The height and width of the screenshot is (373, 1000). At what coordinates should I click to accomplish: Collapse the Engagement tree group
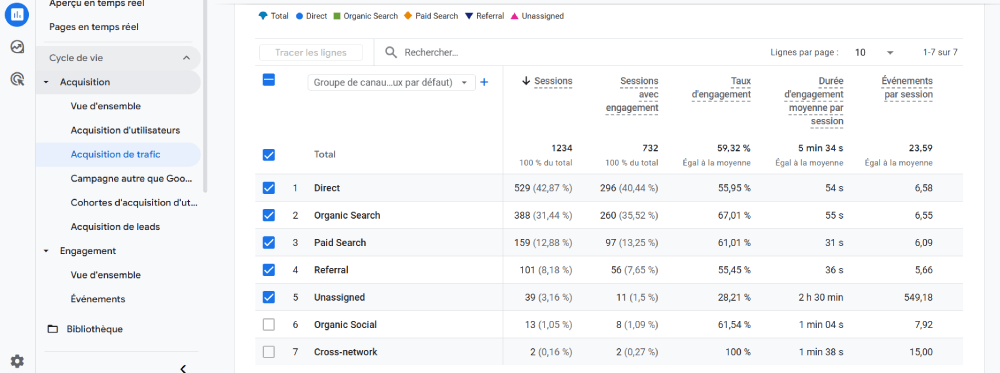coord(46,251)
